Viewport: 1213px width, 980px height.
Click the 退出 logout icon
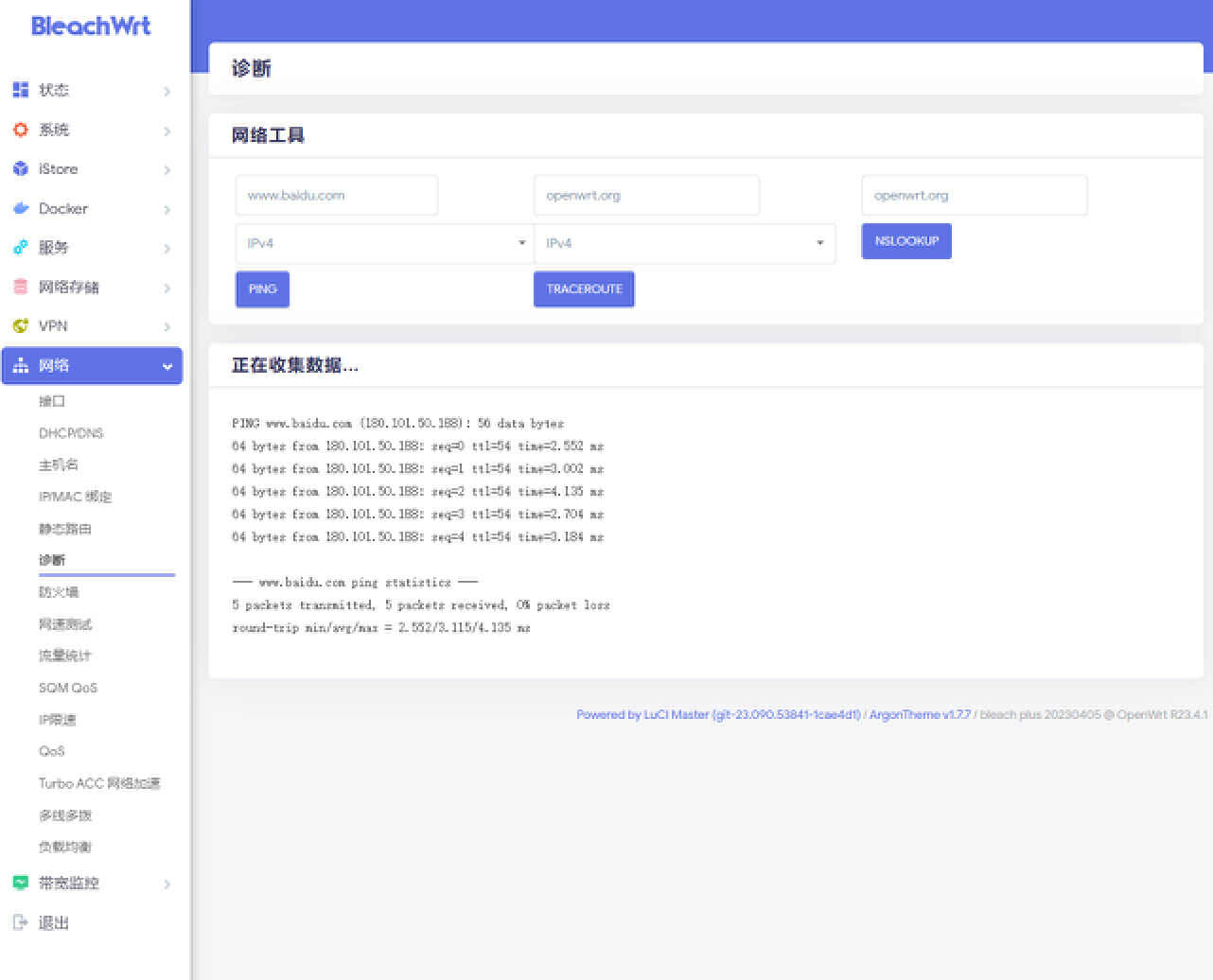[x=21, y=922]
